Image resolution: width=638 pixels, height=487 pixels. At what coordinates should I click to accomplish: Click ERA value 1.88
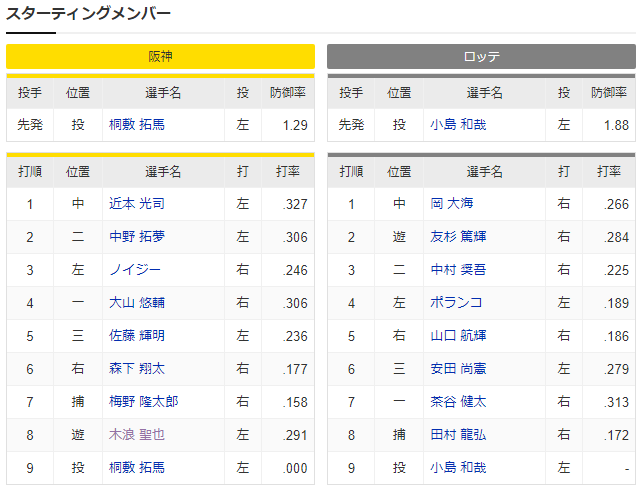click(x=616, y=125)
